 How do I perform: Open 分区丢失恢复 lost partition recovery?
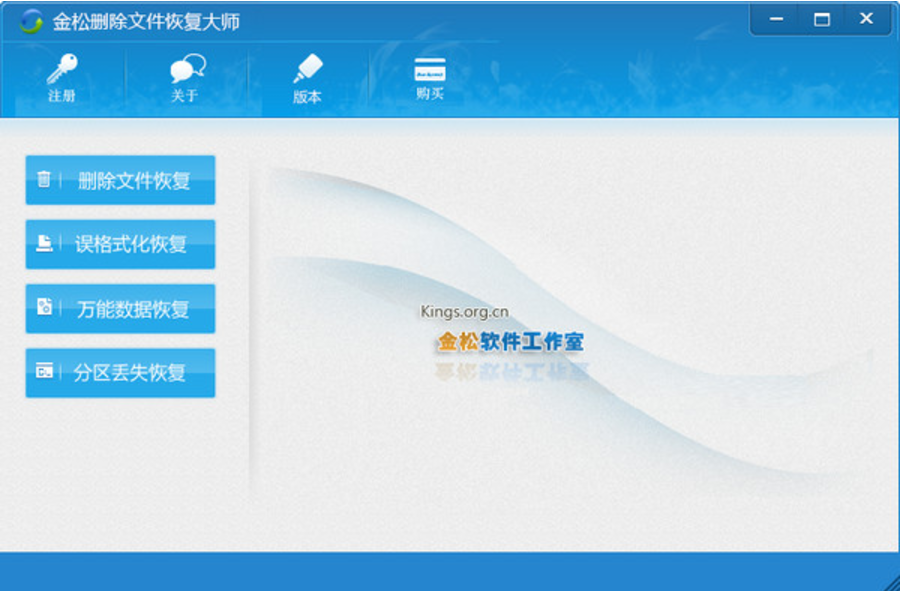click(120, 372)
